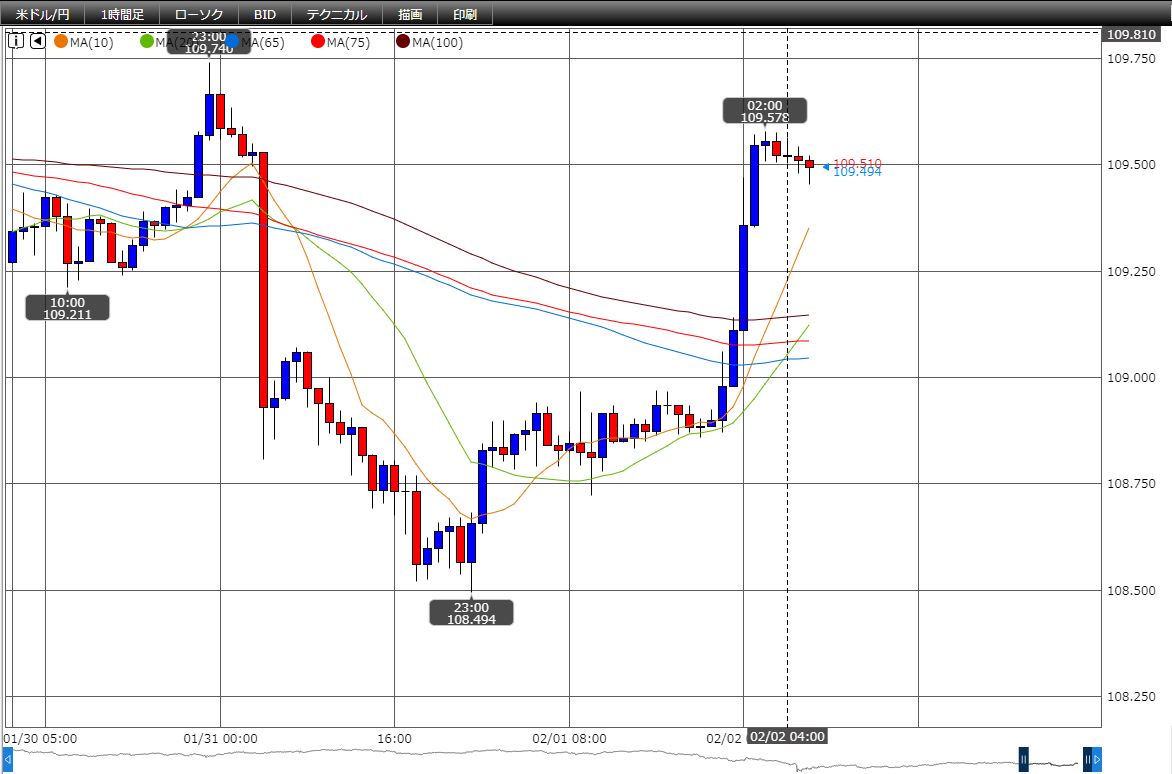Open the 描画 drawing menu
Image resolution: width=1172 pixels, height=774 pixels.
pyautogui.click(x=410, y=14)
